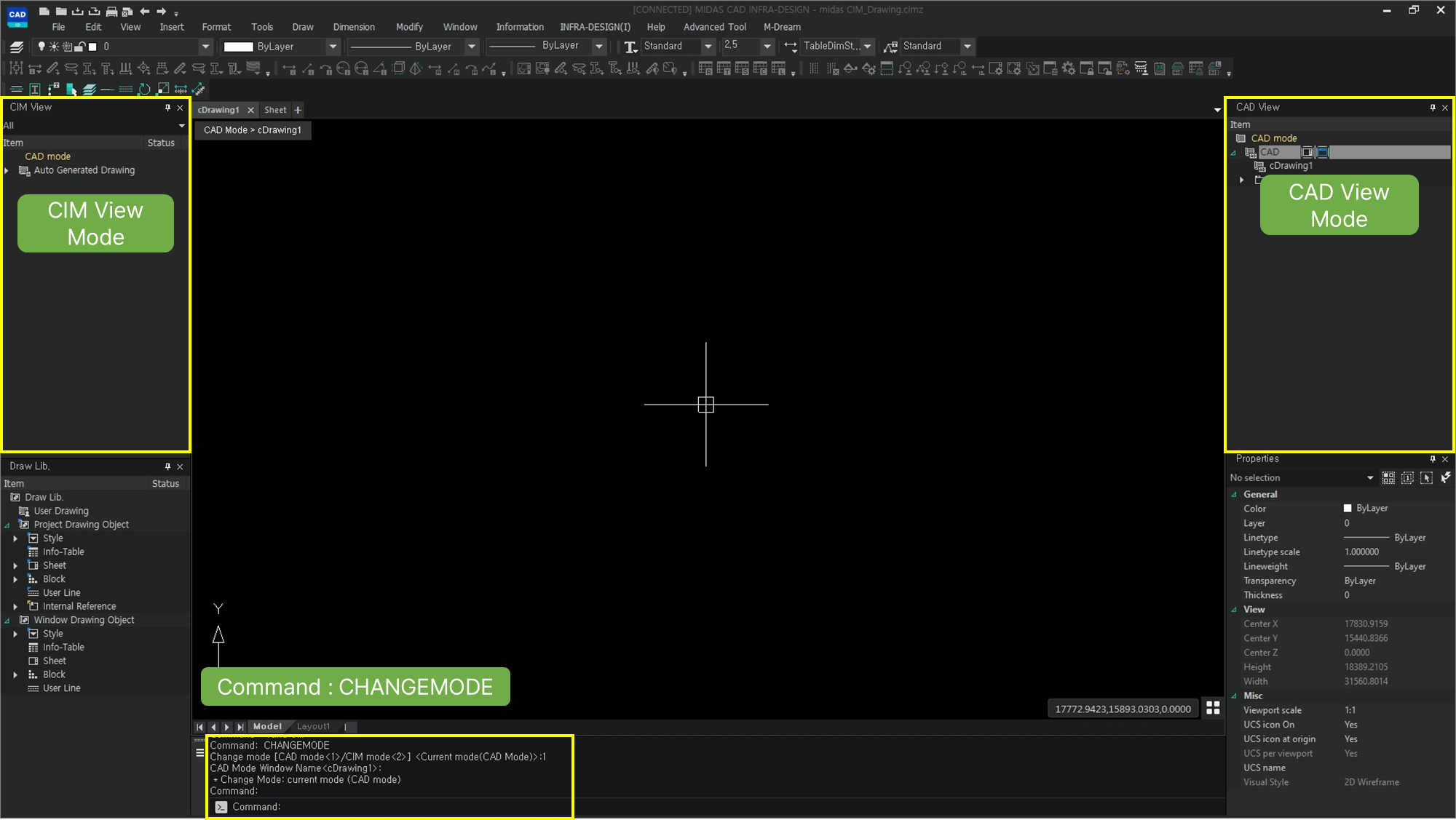Click the gear settings icon in toolbar
The height and width of the screenshot is (820, 1456).
pyautogui.click(x=1068, y=68)
